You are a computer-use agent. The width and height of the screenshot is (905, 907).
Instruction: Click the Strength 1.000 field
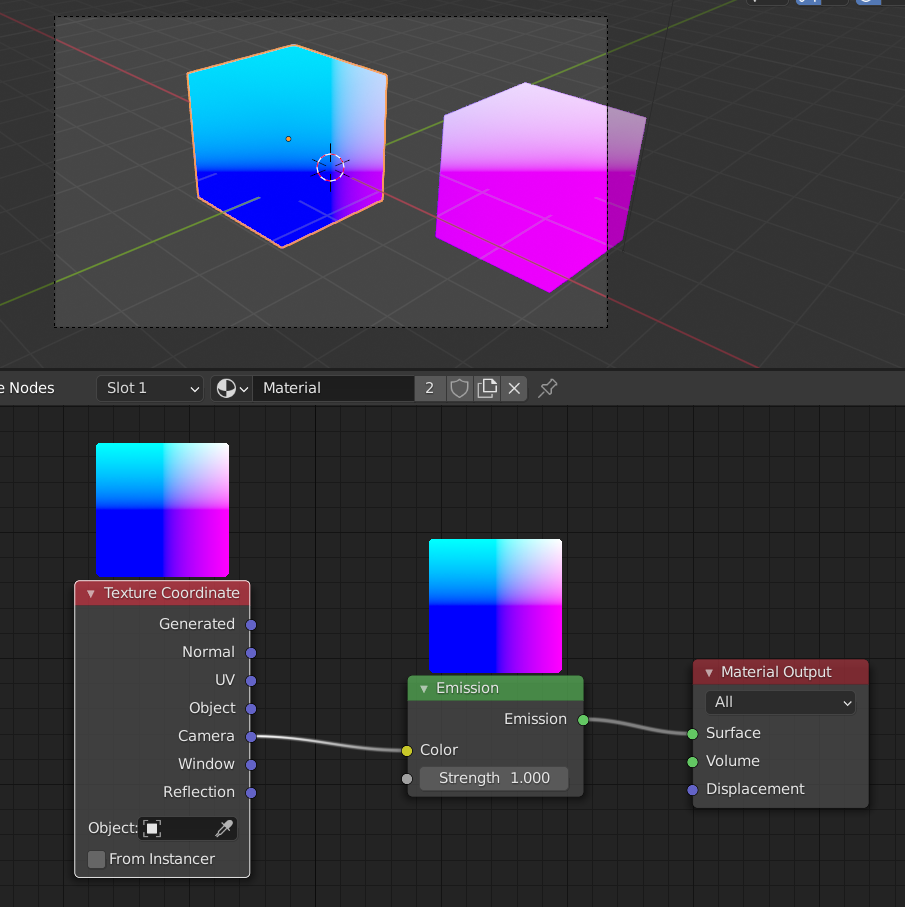click(494, 778)
